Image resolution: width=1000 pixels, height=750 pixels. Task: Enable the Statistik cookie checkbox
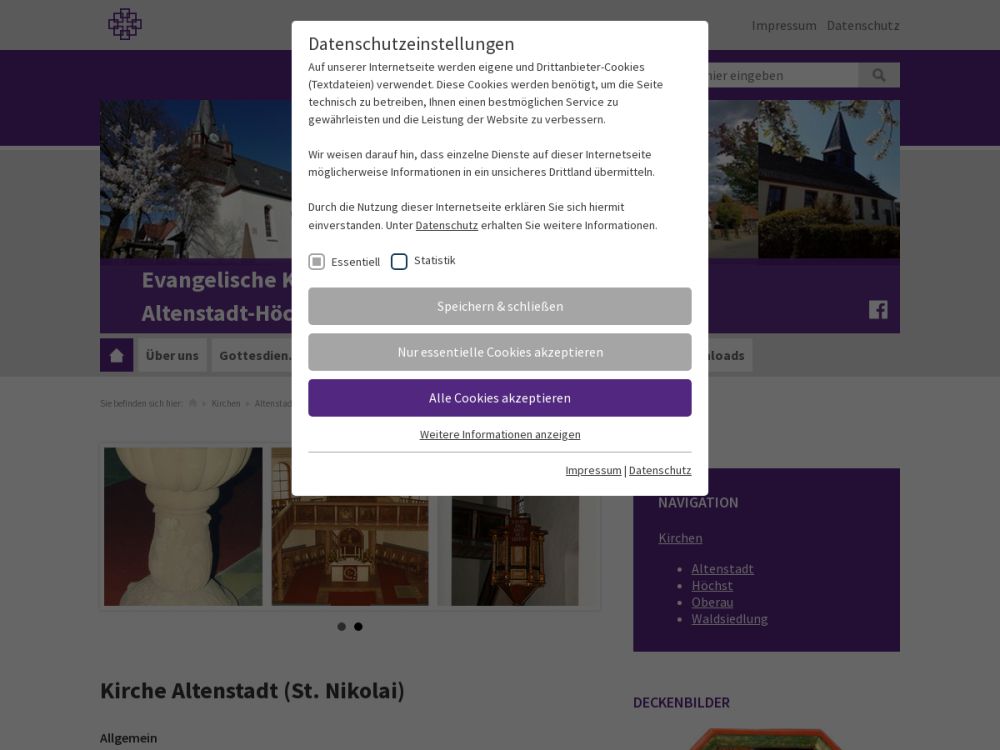pyautogui.click(x=399, y=262)
